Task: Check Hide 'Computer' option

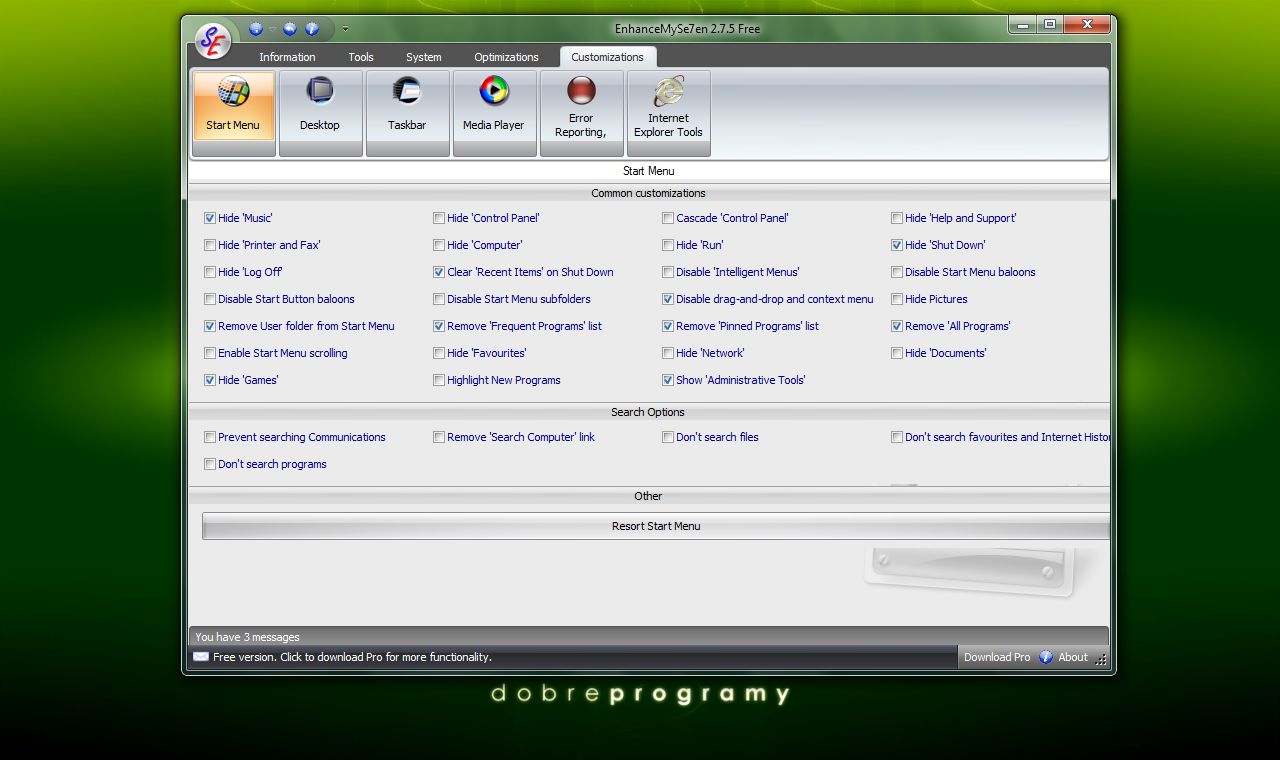Action: 439,245
